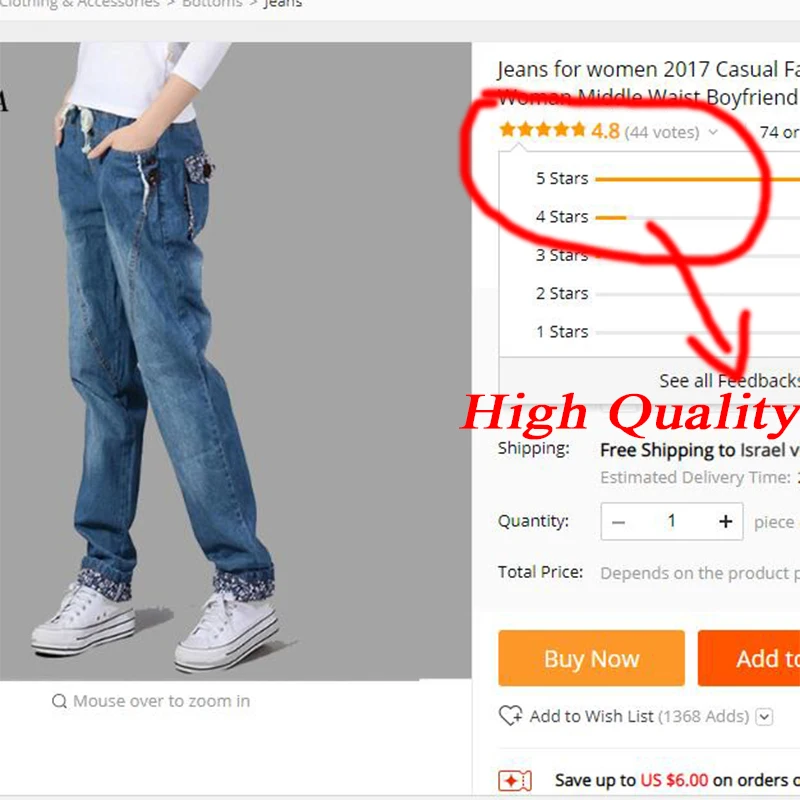Click the orange rating stars
The height and width of the screenshot is (800, 800).
(x=542, y=130)
